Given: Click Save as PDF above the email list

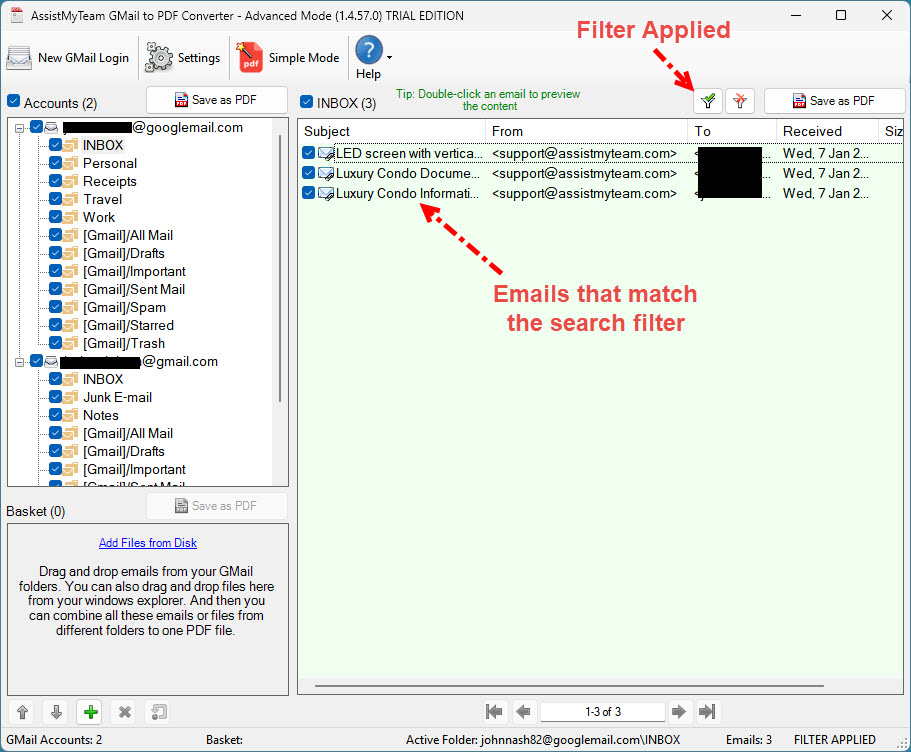Looking at the screenshot, I should [x=834, y=100].
